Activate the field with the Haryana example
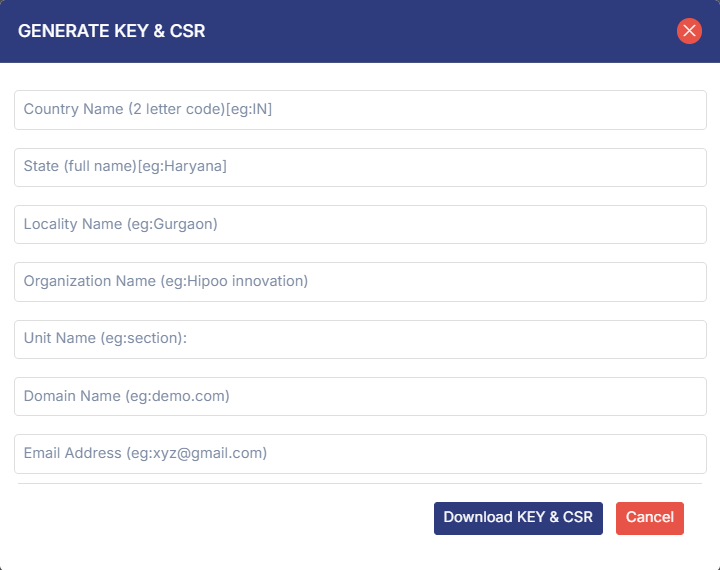This screenshot has height=570, width=720. (x=360, y=167)
